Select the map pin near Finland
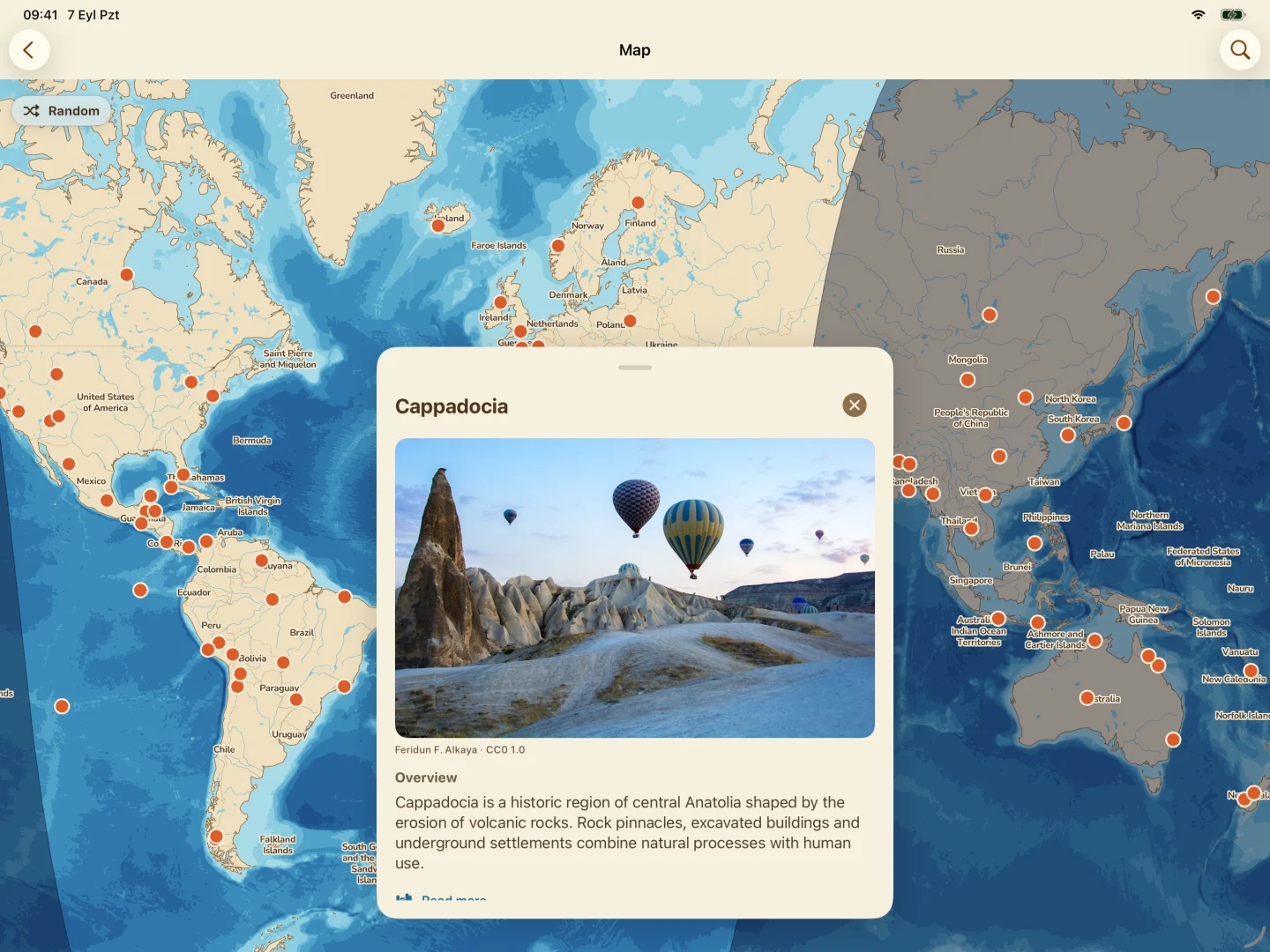Viewport: 1270px width, 952px height. pos(638,203)
